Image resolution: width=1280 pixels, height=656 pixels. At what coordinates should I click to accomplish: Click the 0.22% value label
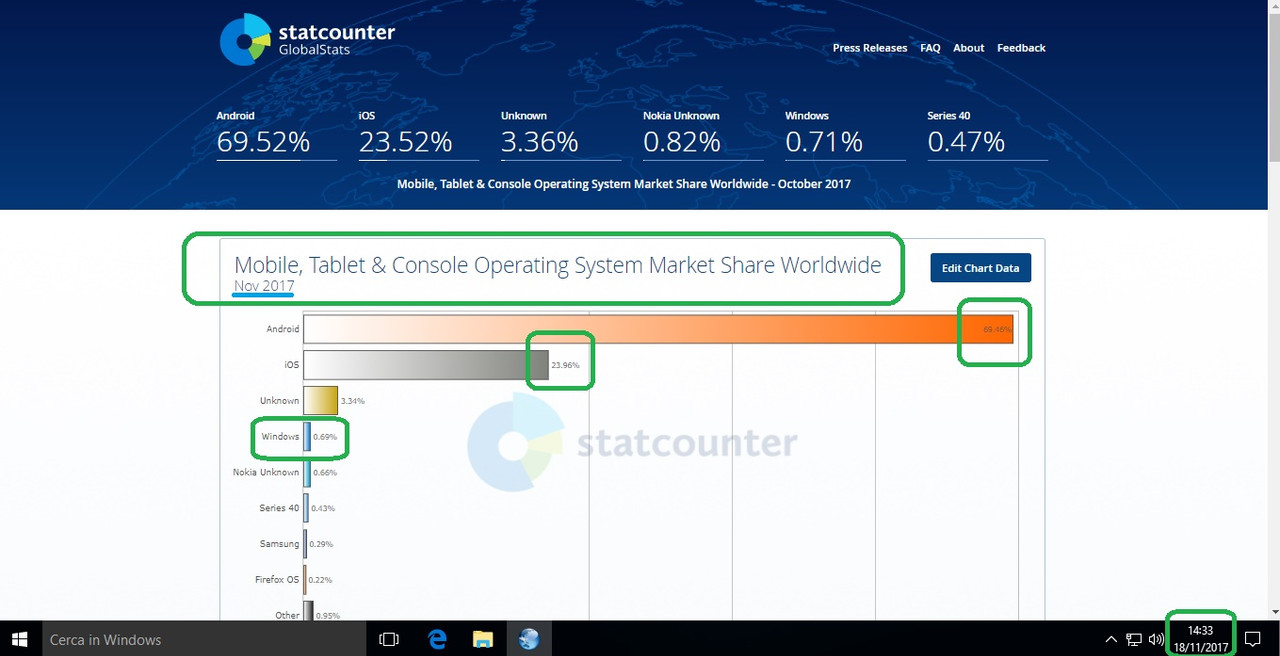click(x=321, y=580)
